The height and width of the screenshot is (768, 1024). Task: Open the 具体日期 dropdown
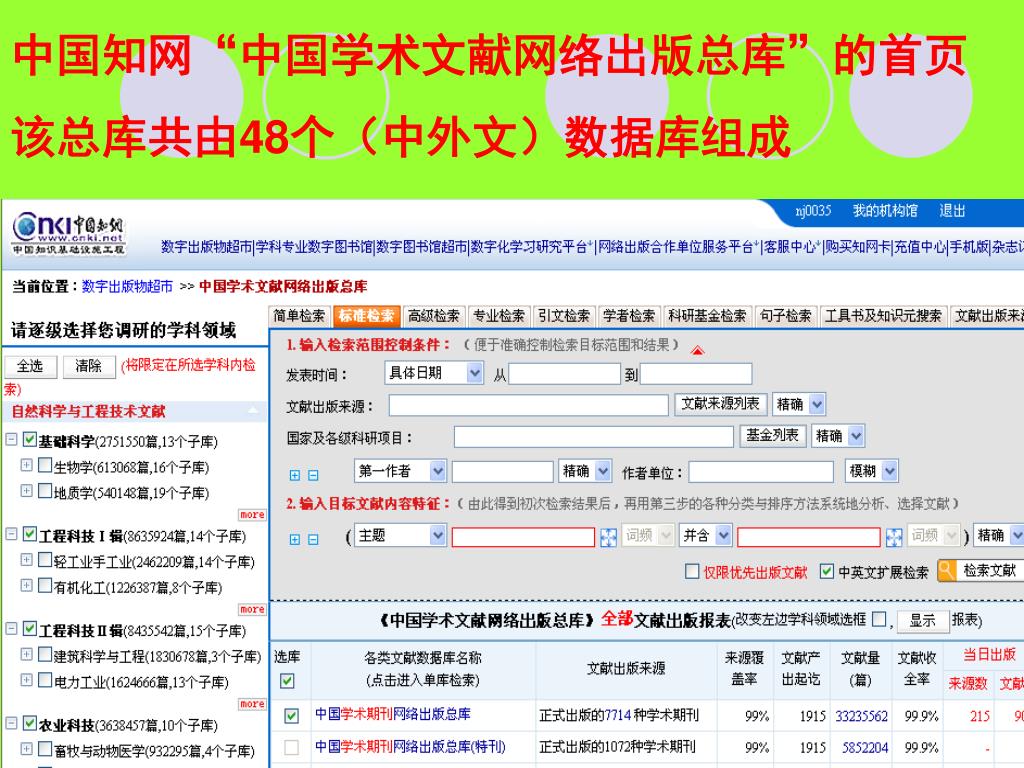(x=434, y=374)
